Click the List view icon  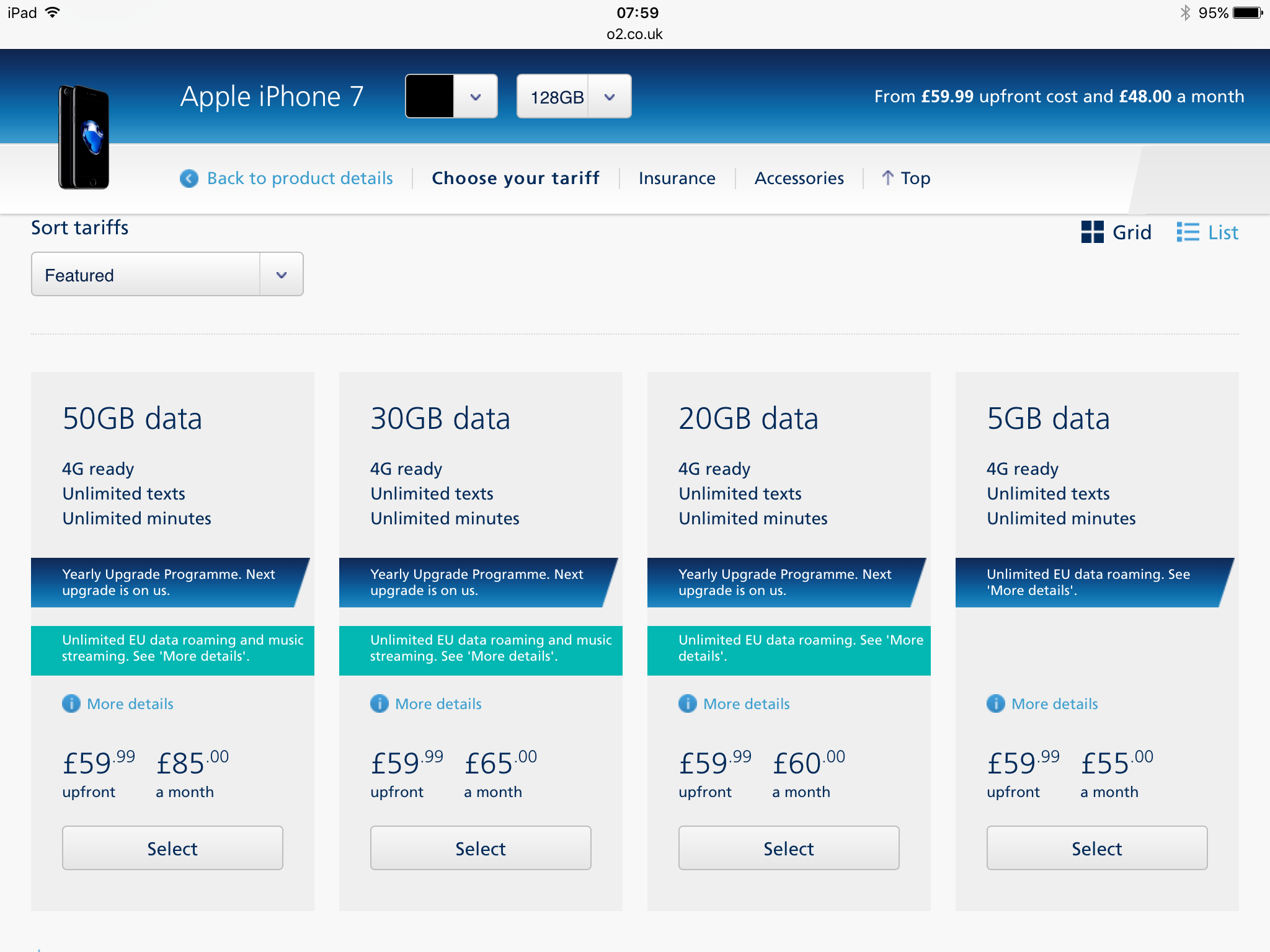tap(1188, 232)
